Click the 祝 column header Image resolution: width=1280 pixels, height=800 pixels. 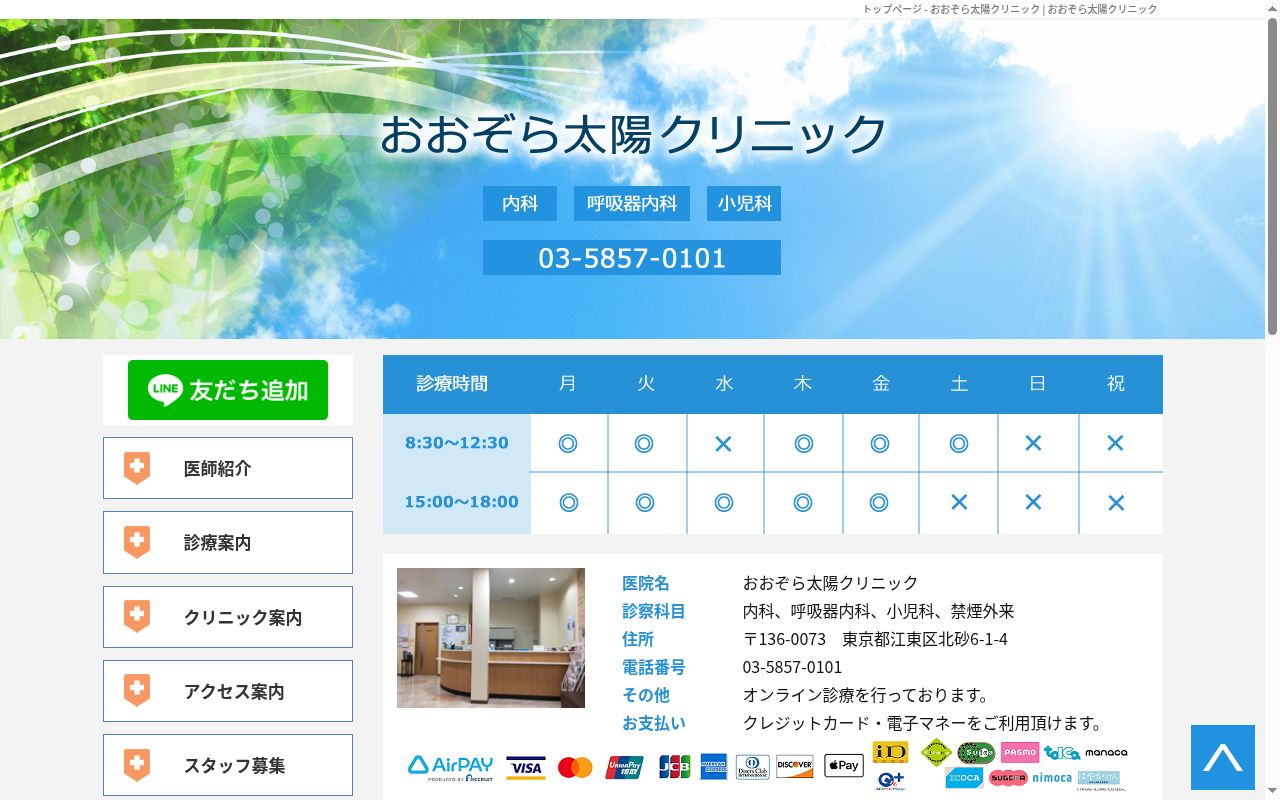click(x=1116, y=384)
